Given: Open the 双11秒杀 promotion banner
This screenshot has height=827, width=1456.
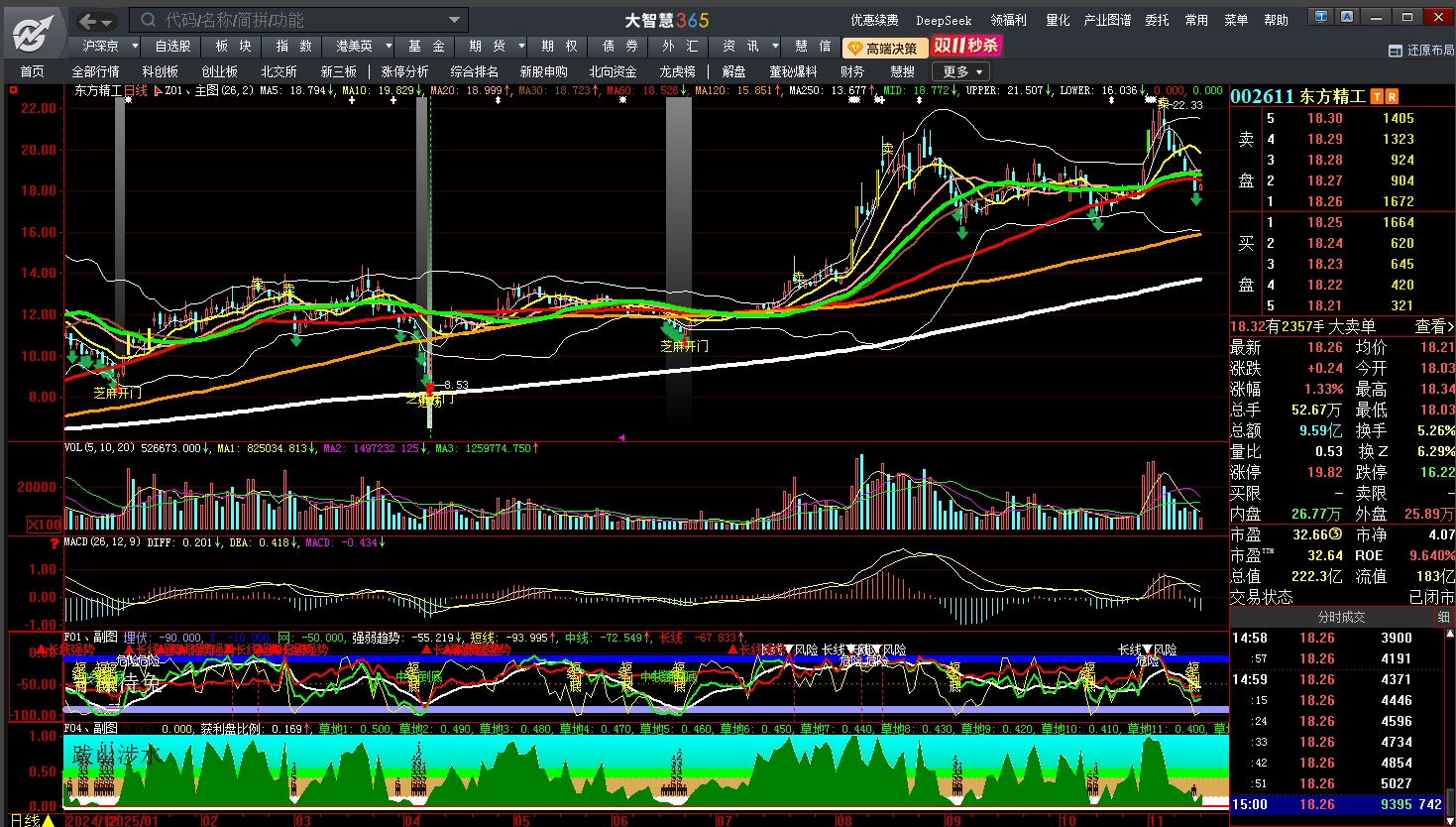Looking at the screenshot, I should pyautogui.click(x=966, y=46).
